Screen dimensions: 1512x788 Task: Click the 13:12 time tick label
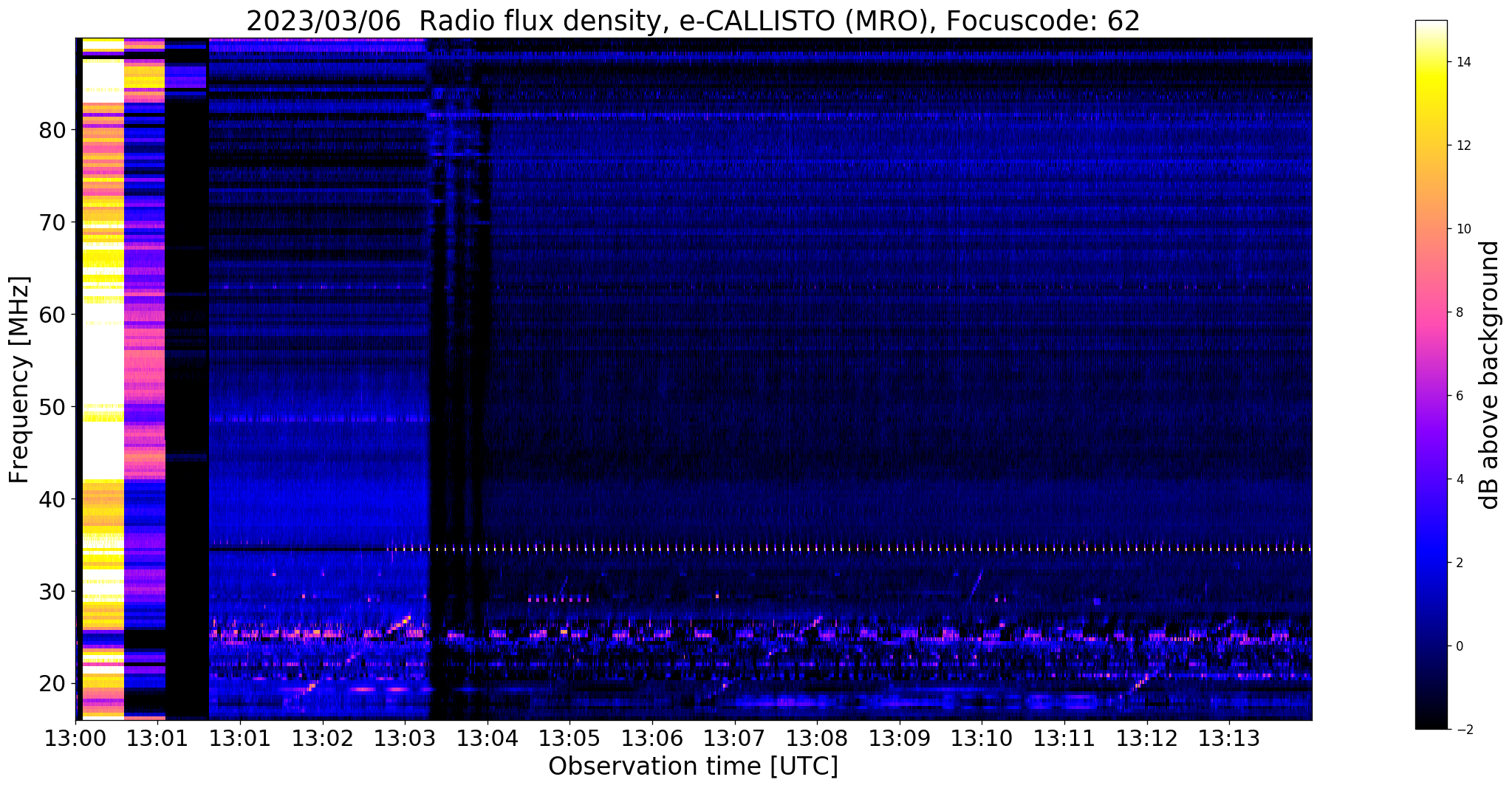1146,739
